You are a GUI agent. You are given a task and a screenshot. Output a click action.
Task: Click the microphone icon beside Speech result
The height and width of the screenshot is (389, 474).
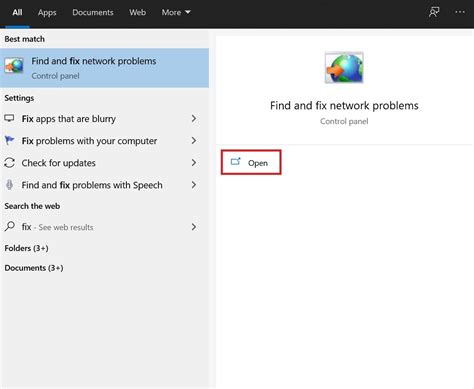click(9, 185)
